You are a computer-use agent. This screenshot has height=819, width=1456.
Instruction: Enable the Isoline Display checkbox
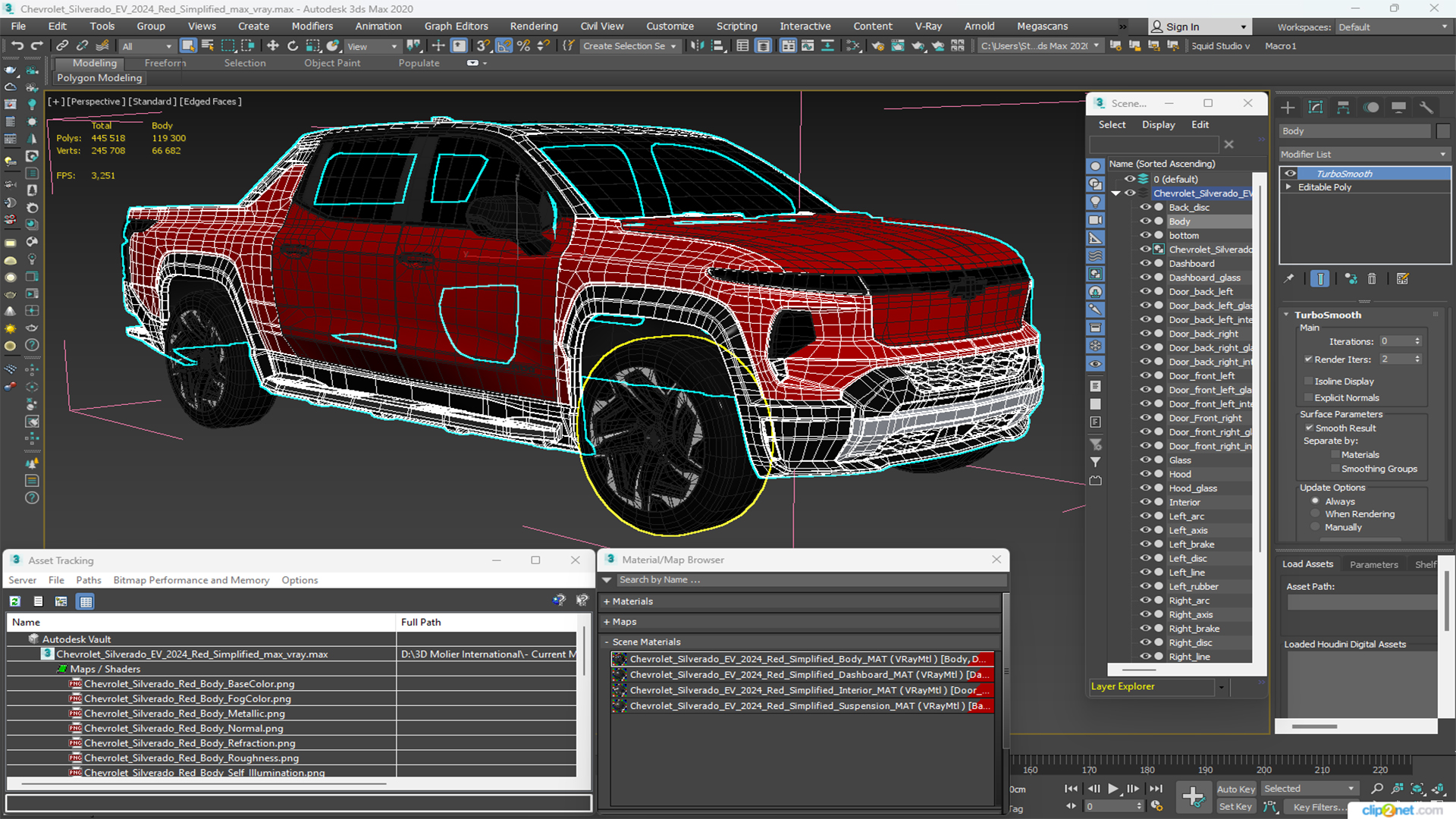[x=1308, y=381]
